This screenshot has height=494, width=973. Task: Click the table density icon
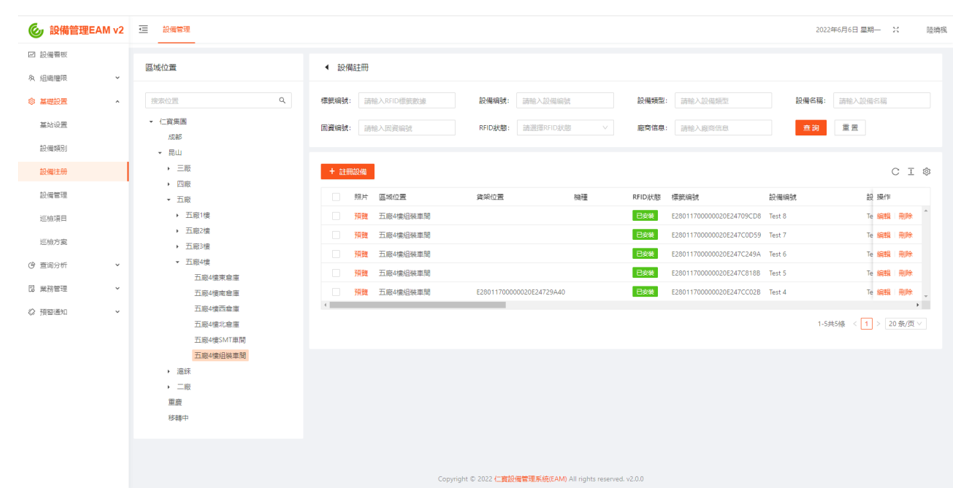911,172
